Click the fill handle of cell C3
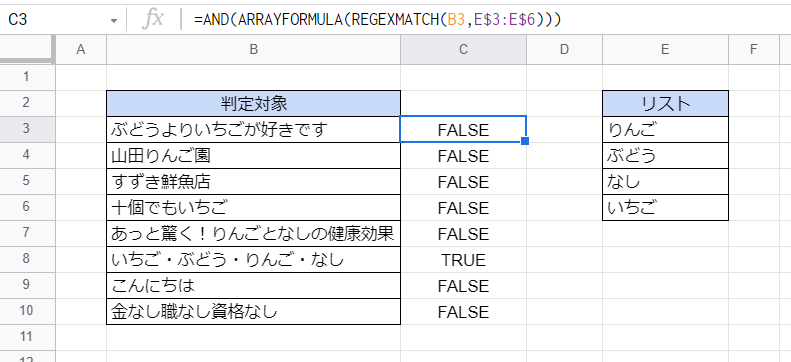Screen dimensions: 791x362 pyautogui.click(x=525, y=141)
